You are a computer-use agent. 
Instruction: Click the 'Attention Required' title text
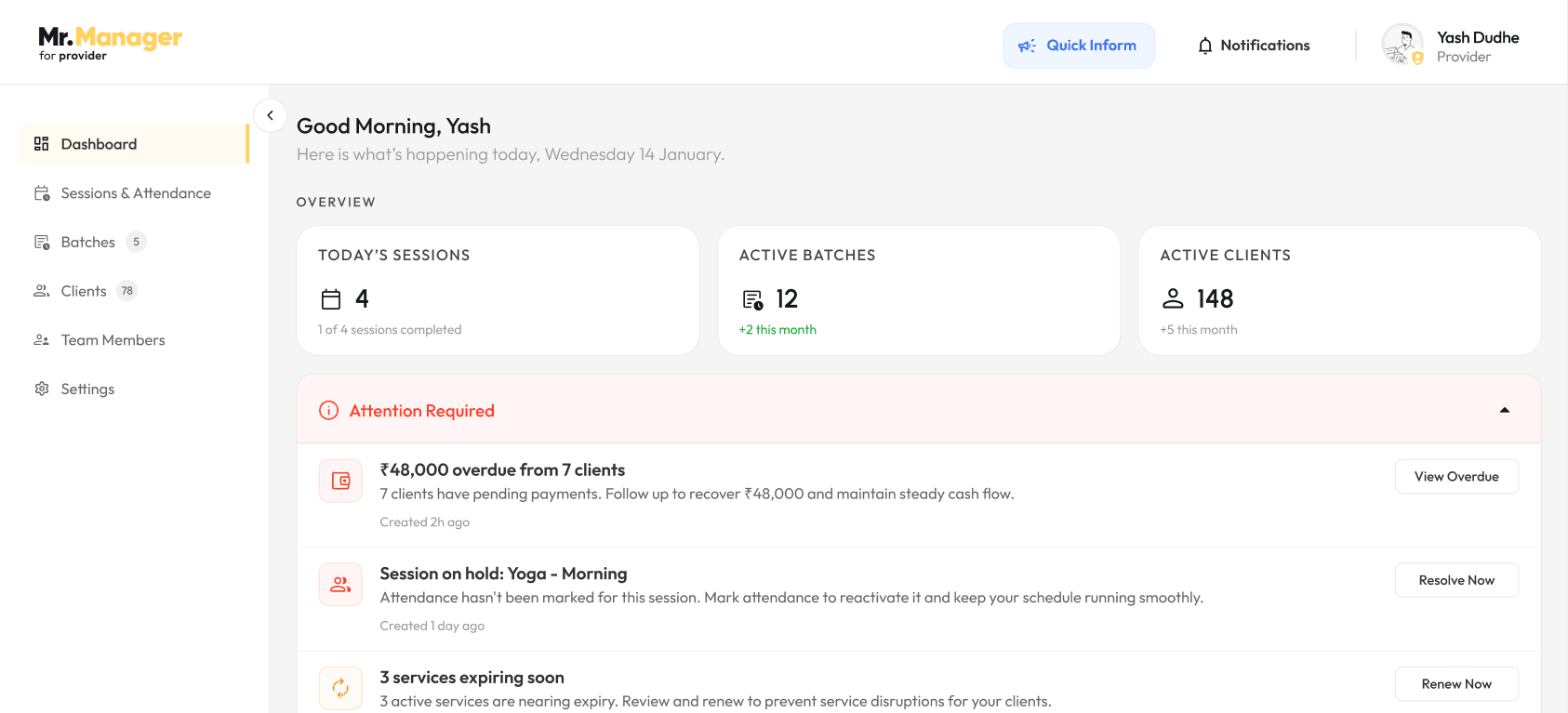(422, 411)
